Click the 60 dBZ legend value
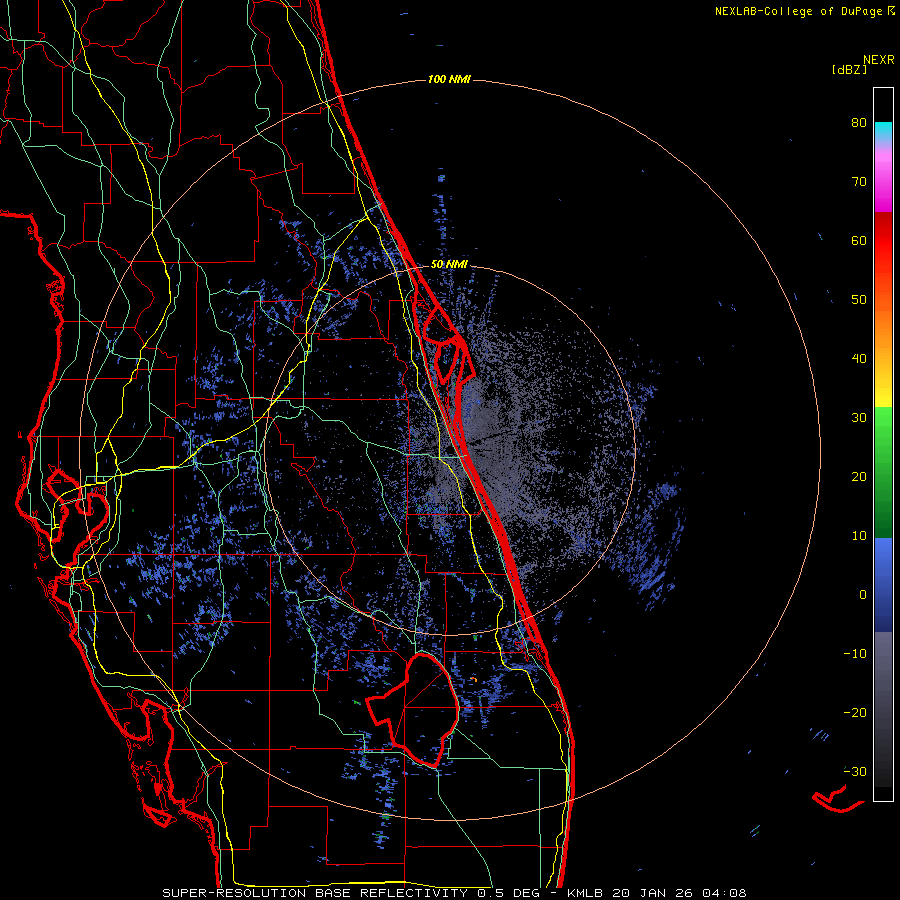900x900 pixels. 859,240
